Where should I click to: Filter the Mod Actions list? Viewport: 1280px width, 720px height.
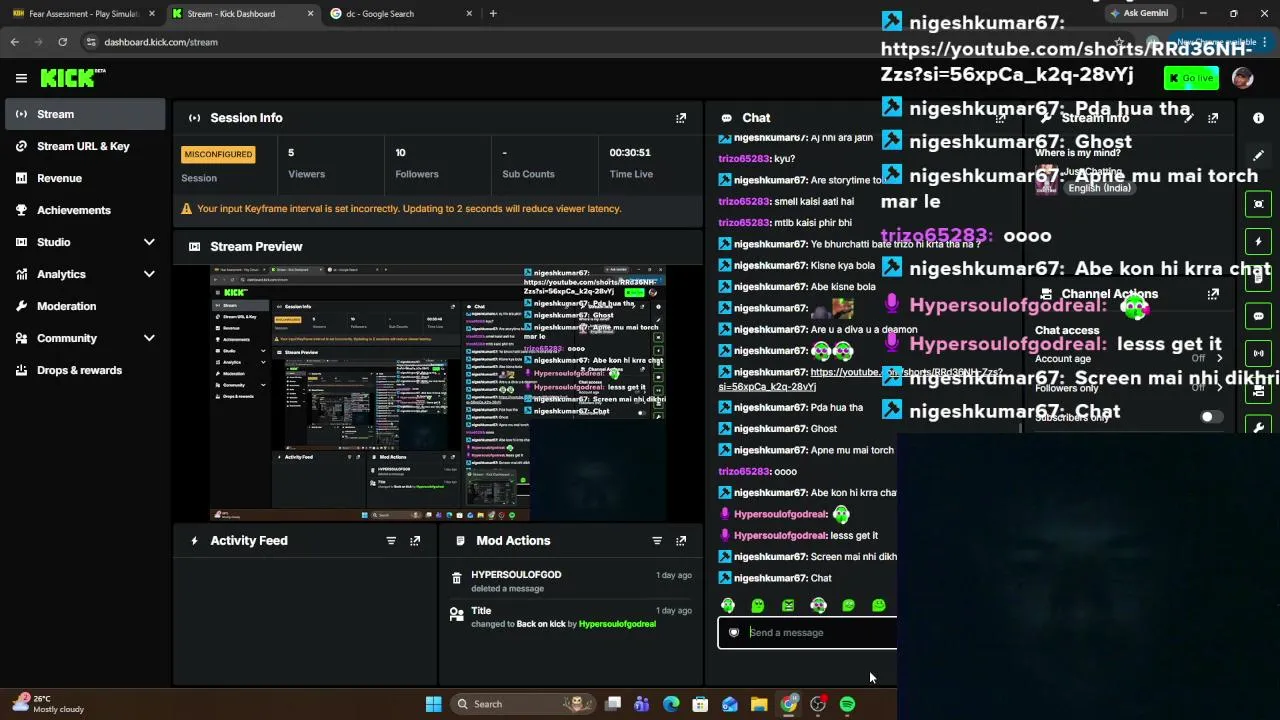click(657, 541)
